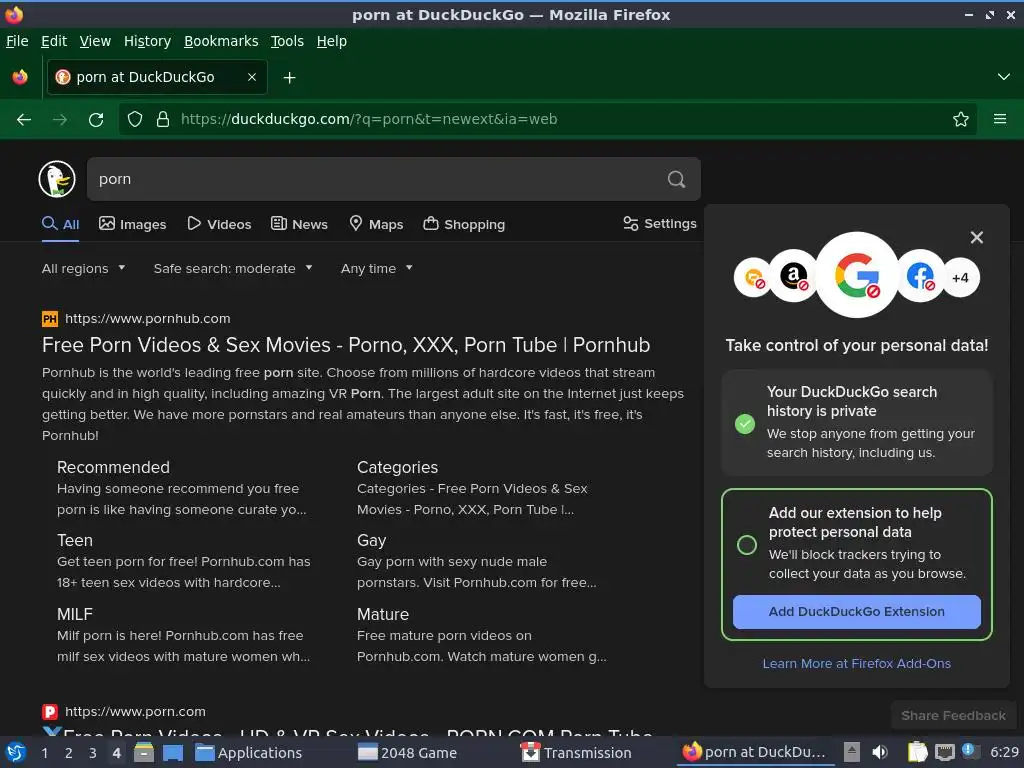The image size is (1024, 768).
Task: Click the red P favicon of second result
Action: (50, 712)
